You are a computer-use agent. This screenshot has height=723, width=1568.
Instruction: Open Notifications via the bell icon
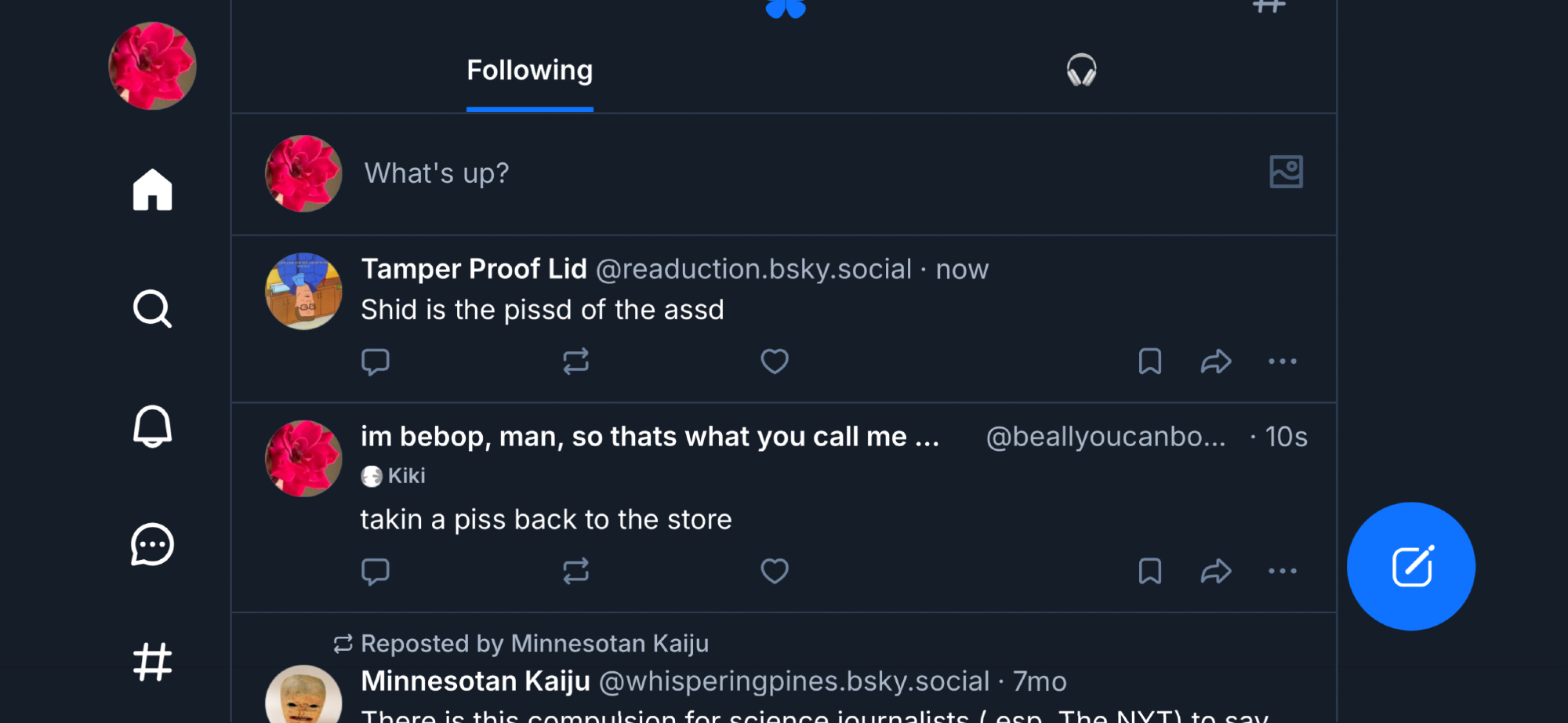pyautogui.click(x=152, y=427)
